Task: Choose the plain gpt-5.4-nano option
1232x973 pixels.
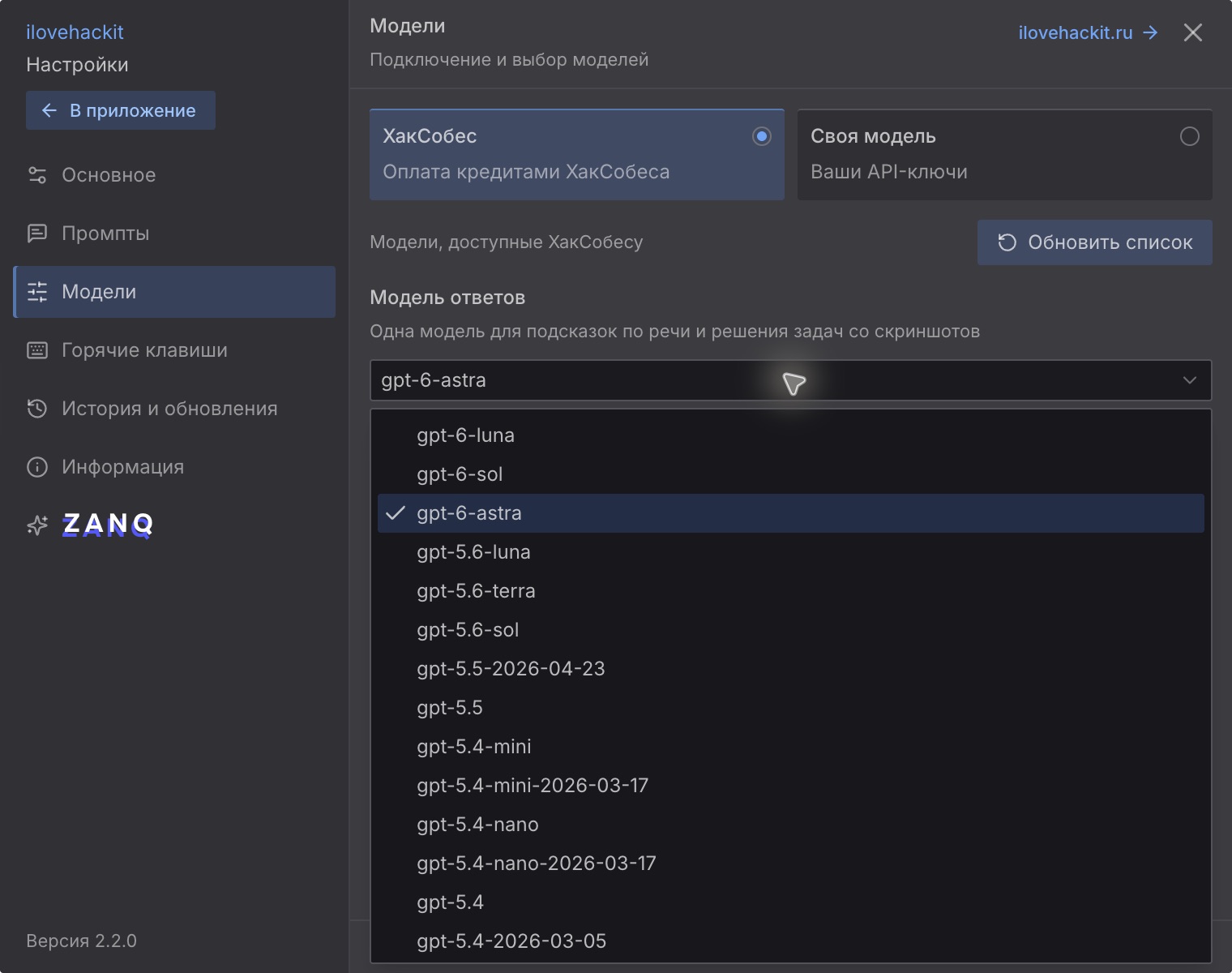Action: 790,825
